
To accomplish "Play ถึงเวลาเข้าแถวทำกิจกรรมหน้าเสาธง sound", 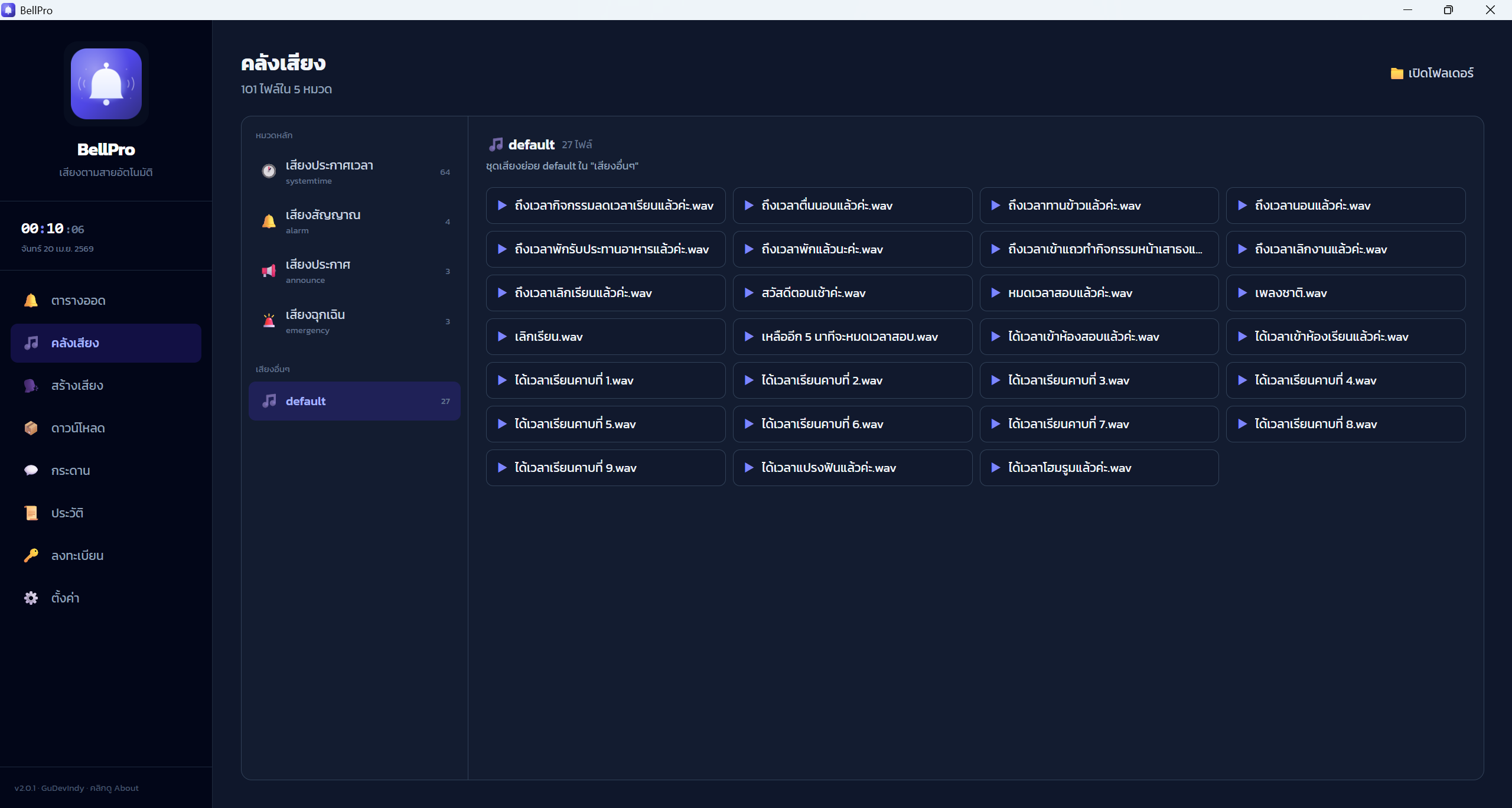I will pos(1099,249).
